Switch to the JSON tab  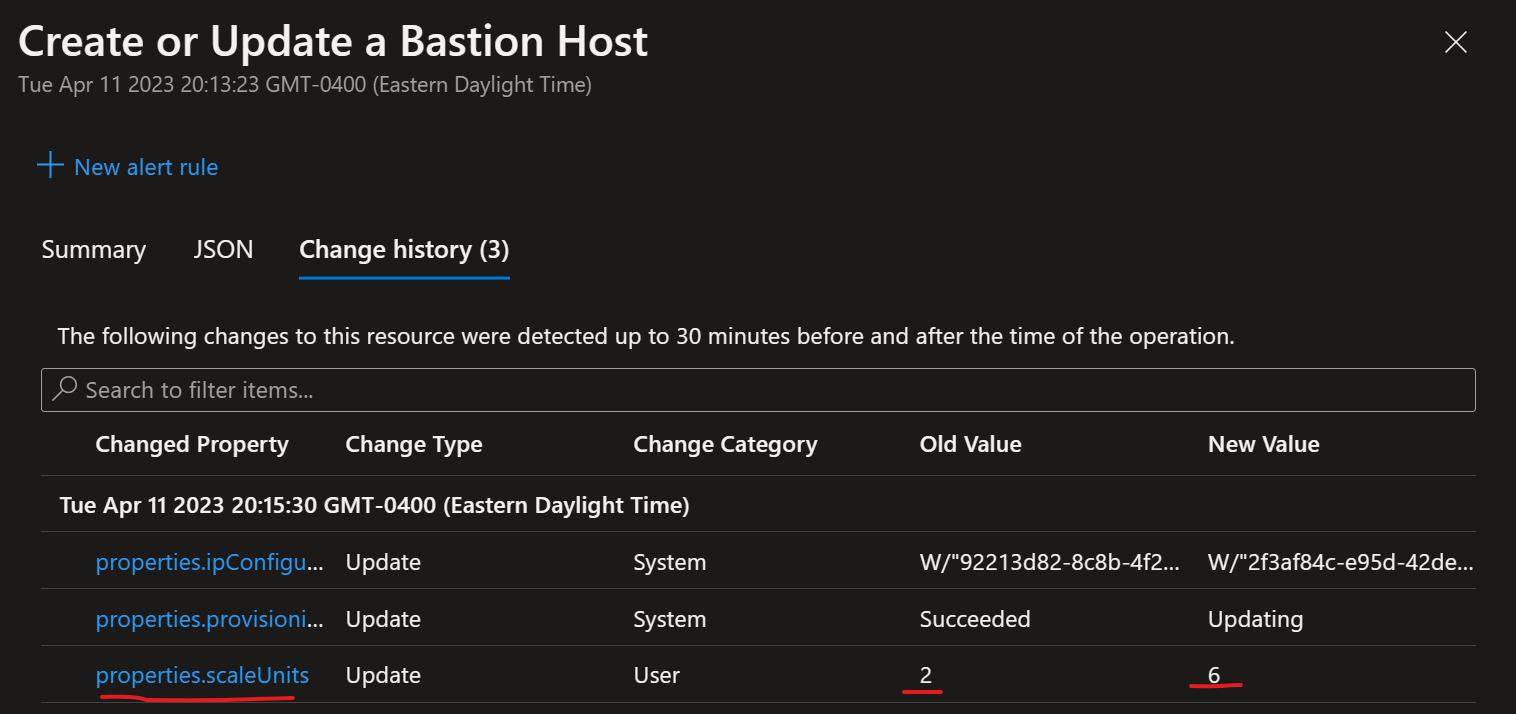point(223,249)
